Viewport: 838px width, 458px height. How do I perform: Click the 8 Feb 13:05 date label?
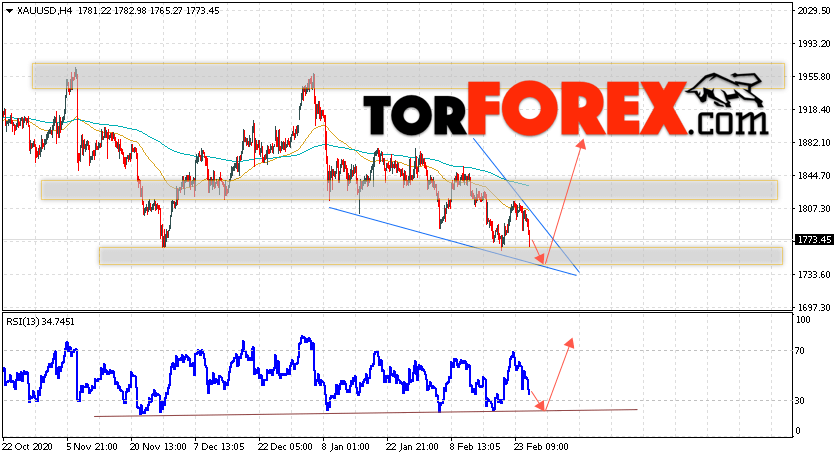(475, 447)
